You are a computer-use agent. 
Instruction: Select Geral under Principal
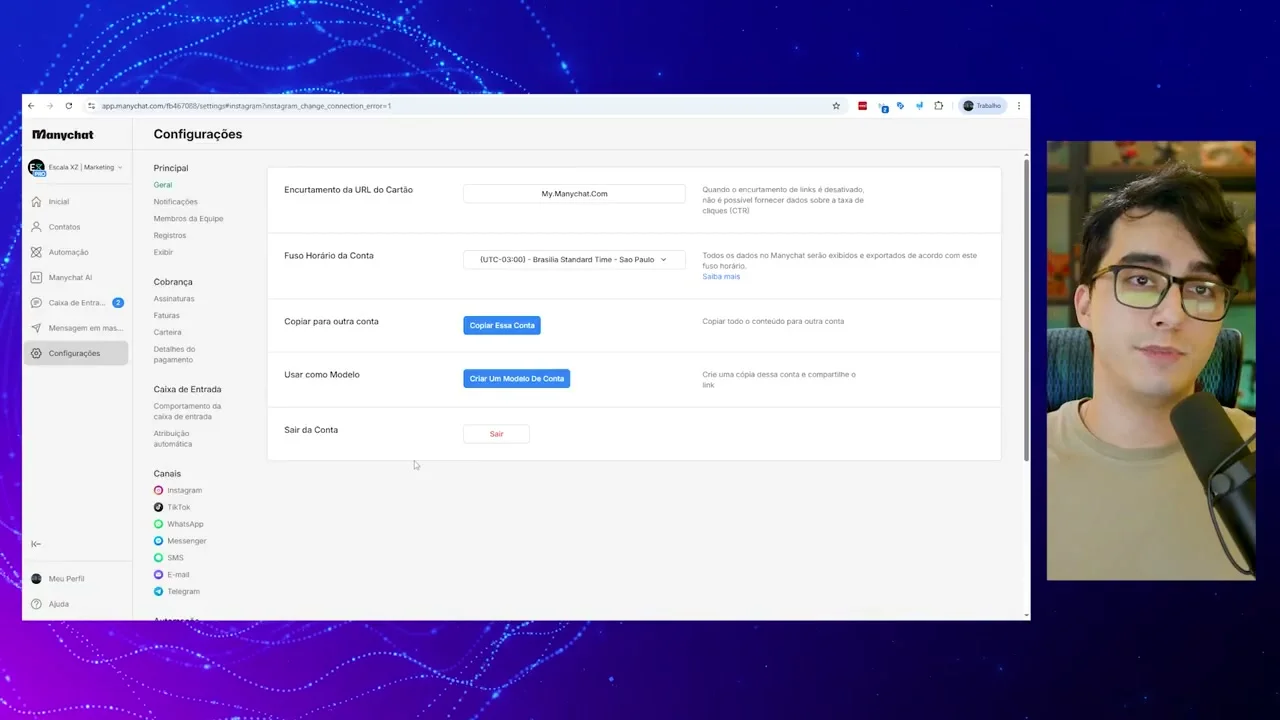pos(163,185)
